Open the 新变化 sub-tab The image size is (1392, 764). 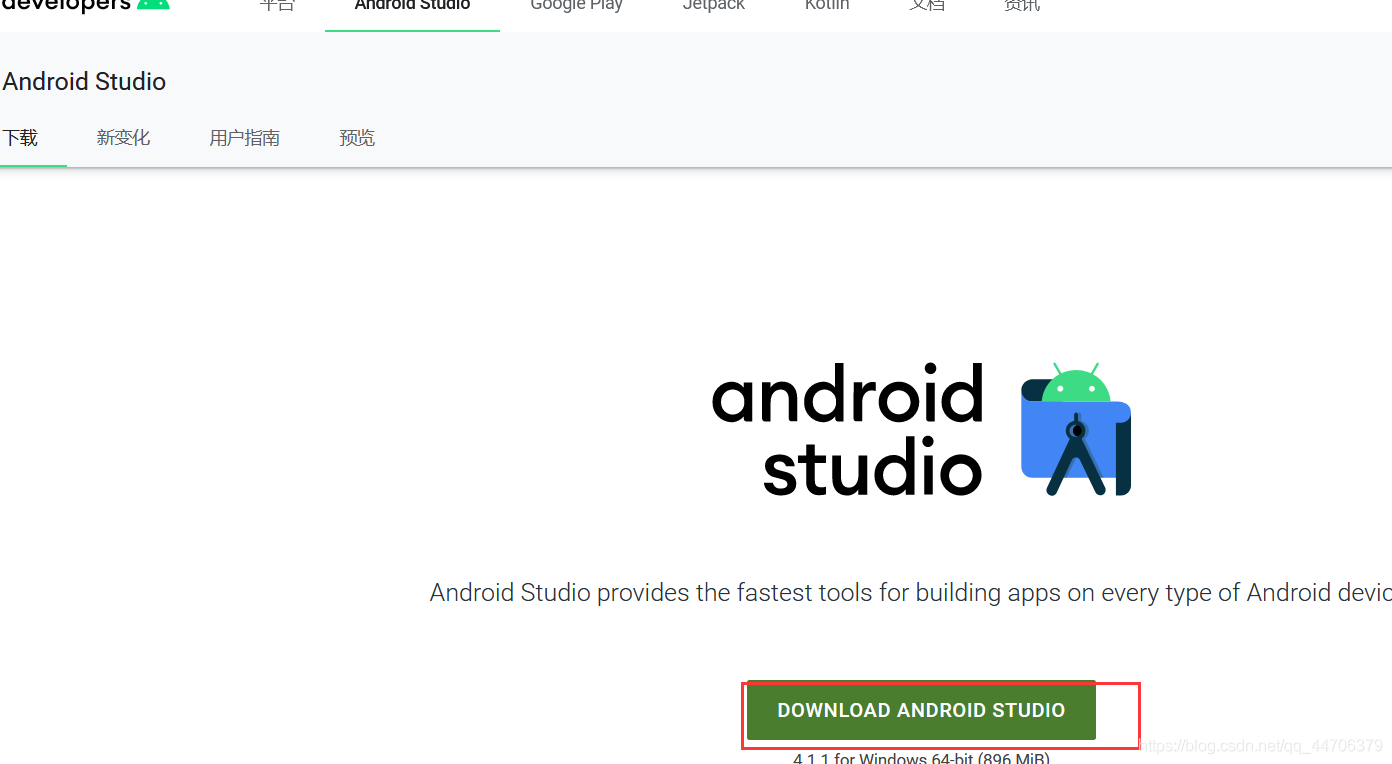(123, 138)
